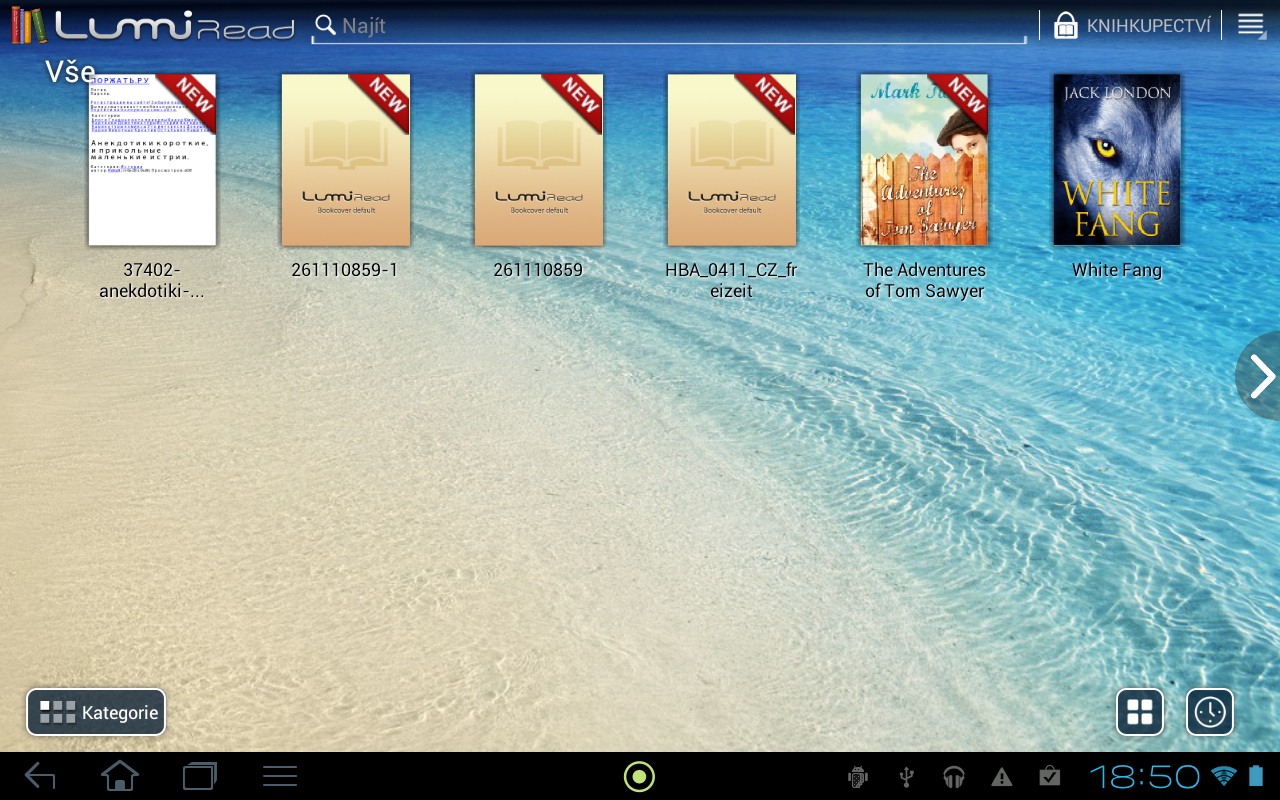This screenshot has height=800, width=1280.
Task: Tap the search magnifier icon
Action: point(324,24)
